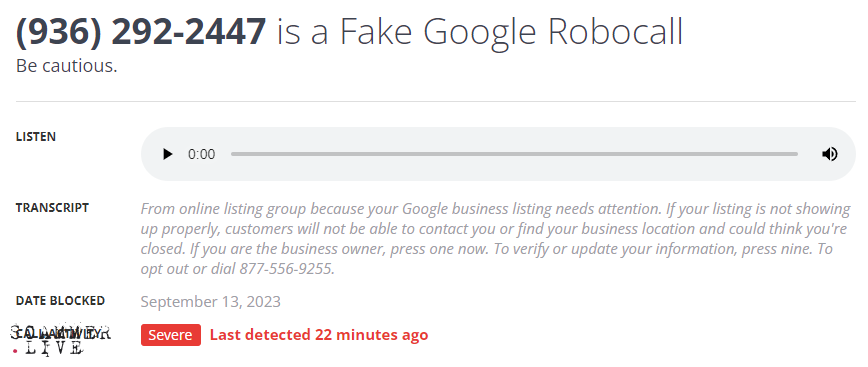Mute the audio with the speaker icon

tap(829, 154)
